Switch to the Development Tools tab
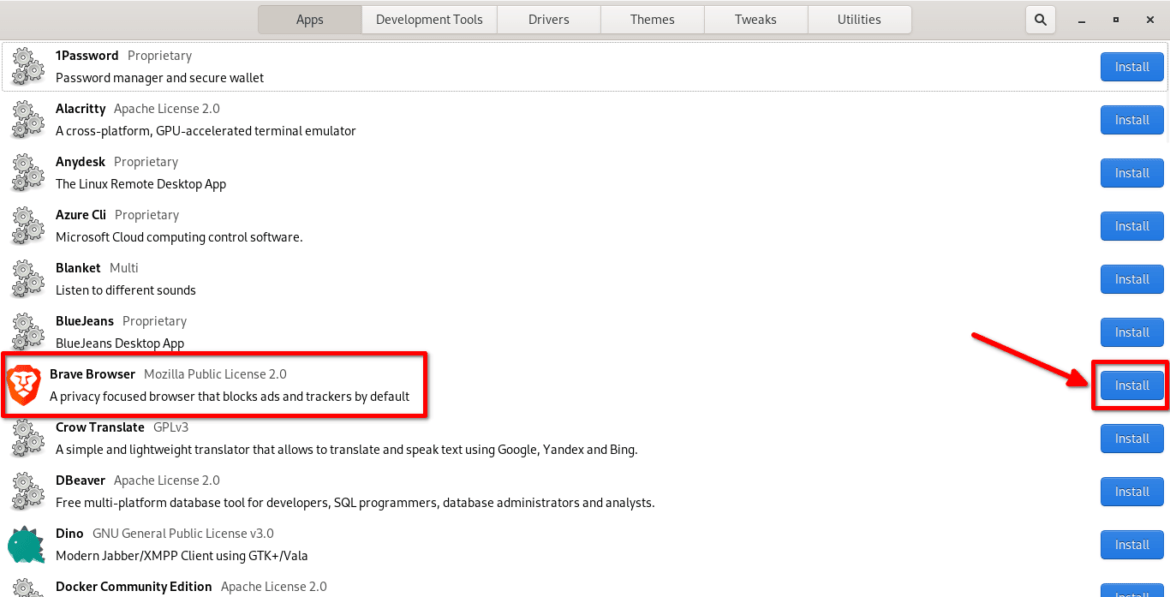The image size is (1170, 597). [429, 19]
